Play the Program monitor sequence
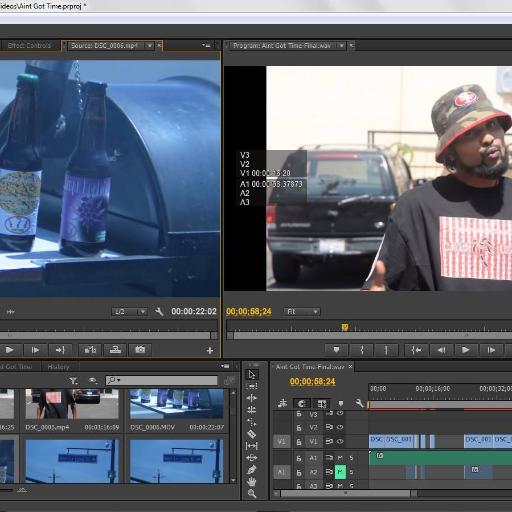Image resolution: width=512 pixels, height=512 pixels. (x=466, y=350)
